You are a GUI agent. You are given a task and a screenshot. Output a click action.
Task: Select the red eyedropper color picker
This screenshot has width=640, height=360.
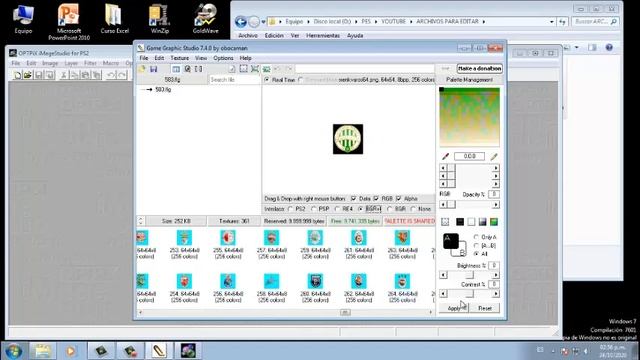coord(445,156)
